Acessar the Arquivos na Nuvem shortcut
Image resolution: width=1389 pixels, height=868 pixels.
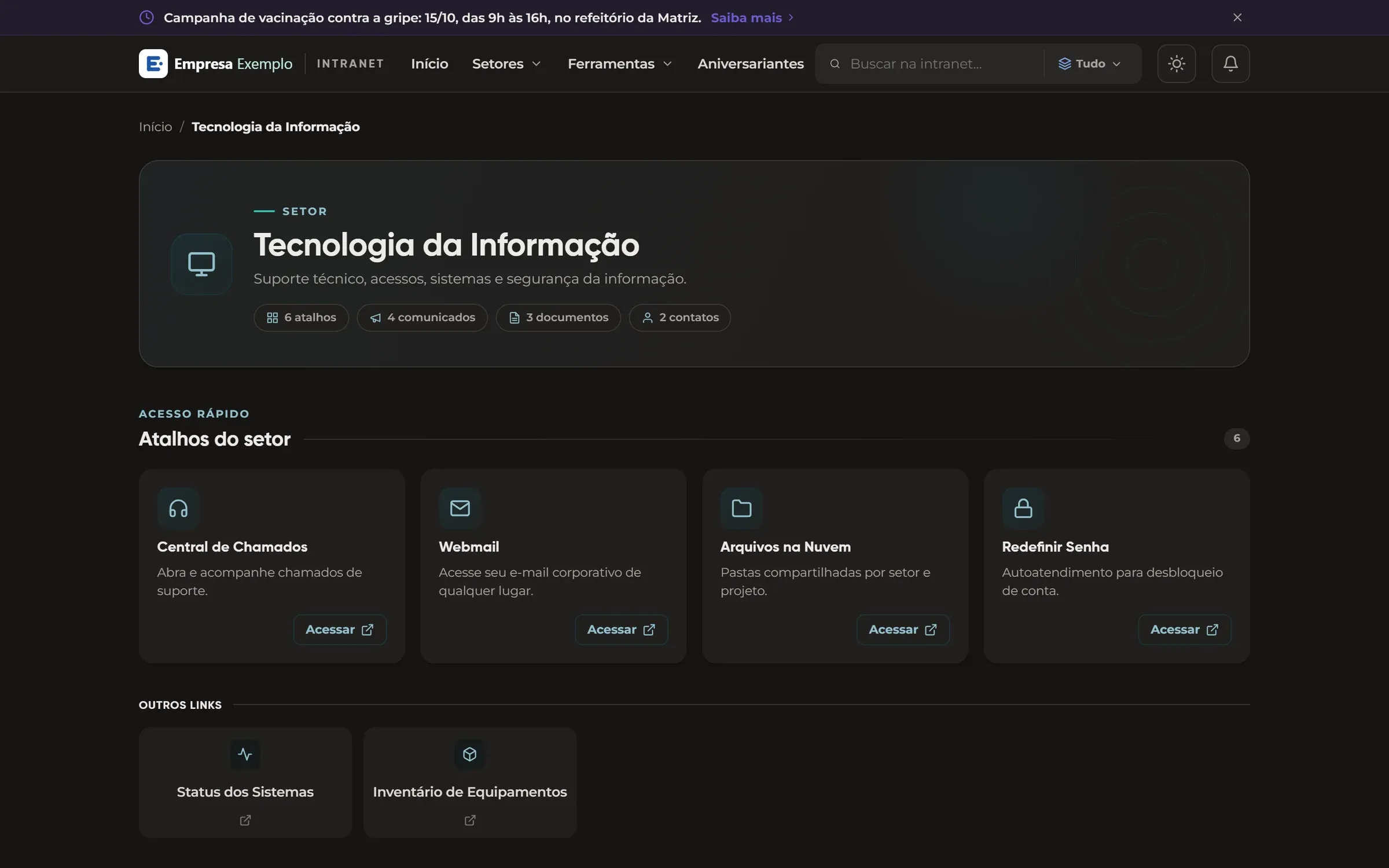[903, 630]
